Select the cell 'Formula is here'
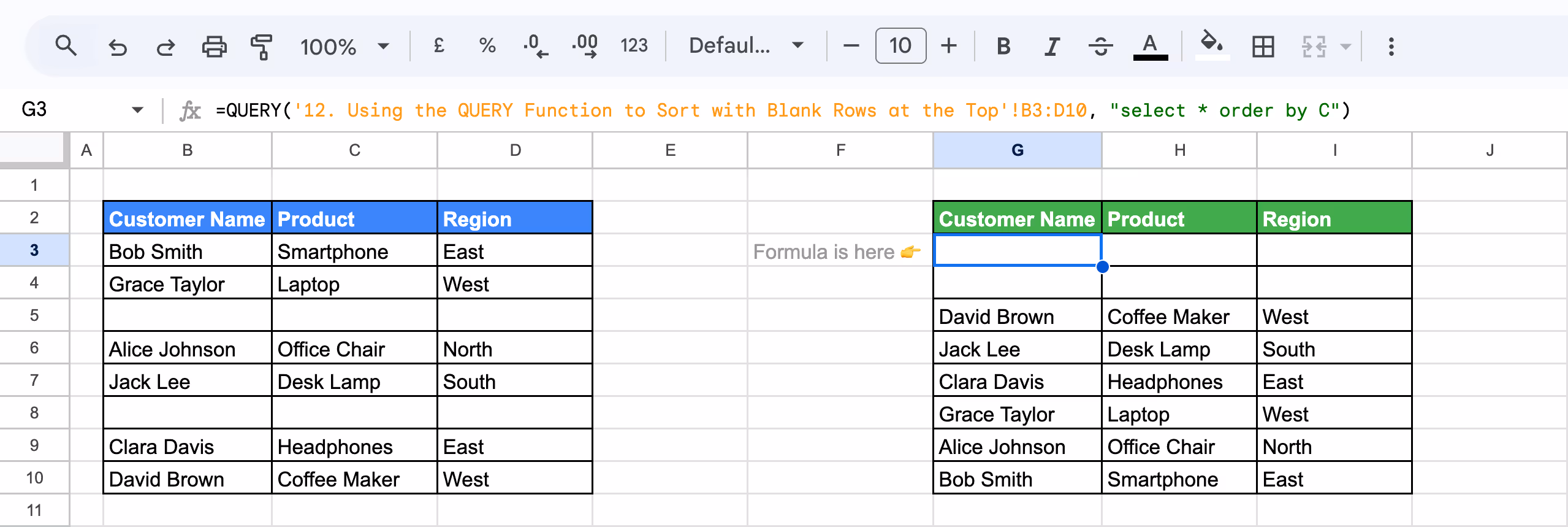This screenshot has width=1568, height=527. point(840,250)
